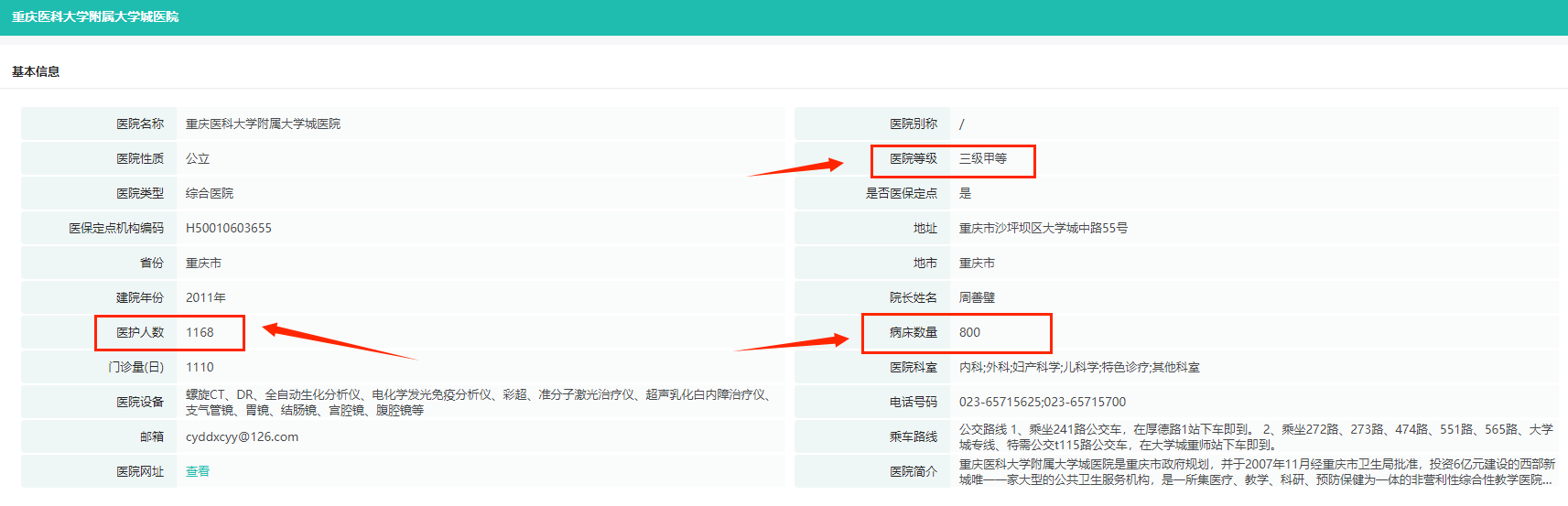Image resolution: width=1568 pixels, height=506 pixels.
Task: Select the 基本信息 section heading
Action: tap(36, 71)
